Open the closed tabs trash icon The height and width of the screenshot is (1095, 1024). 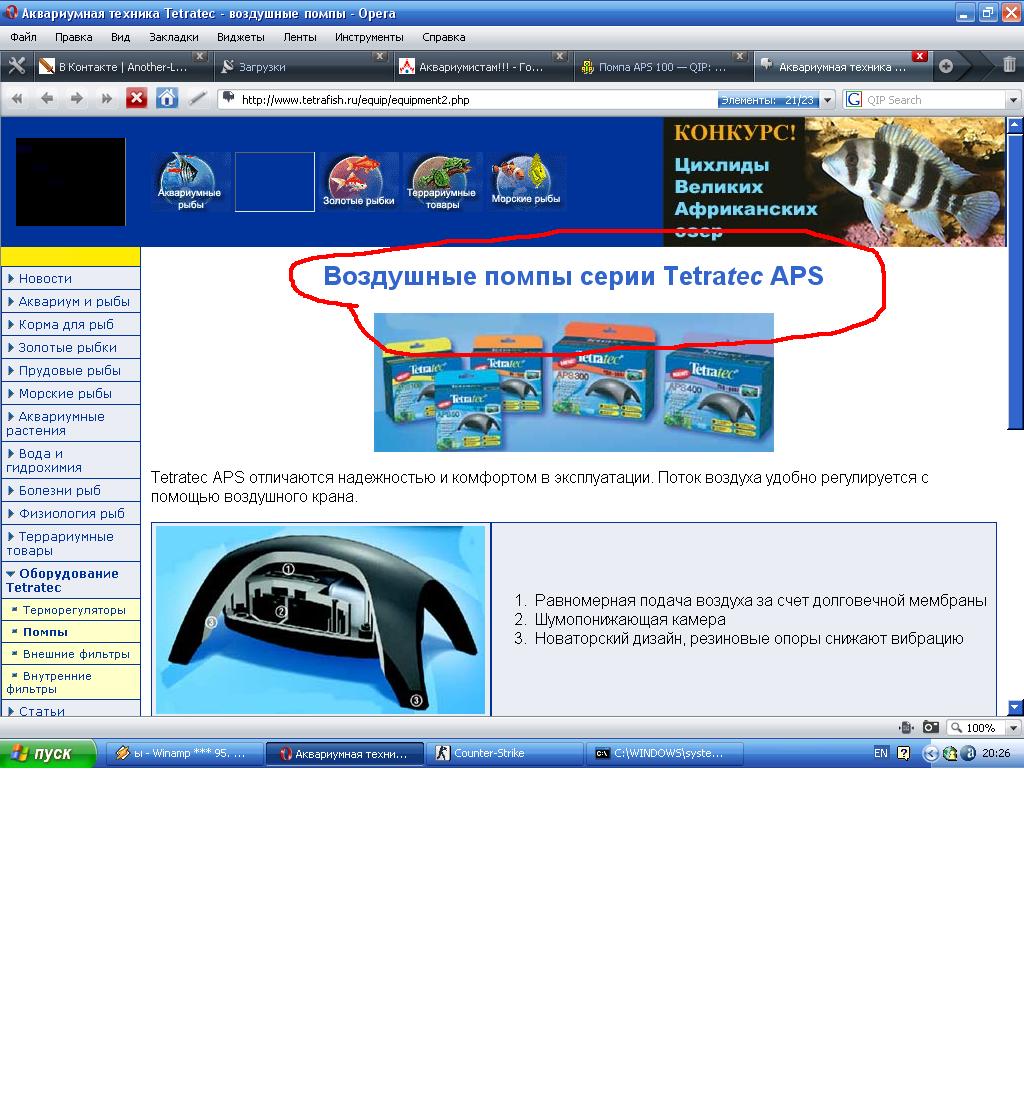(x=1009, y=66)
